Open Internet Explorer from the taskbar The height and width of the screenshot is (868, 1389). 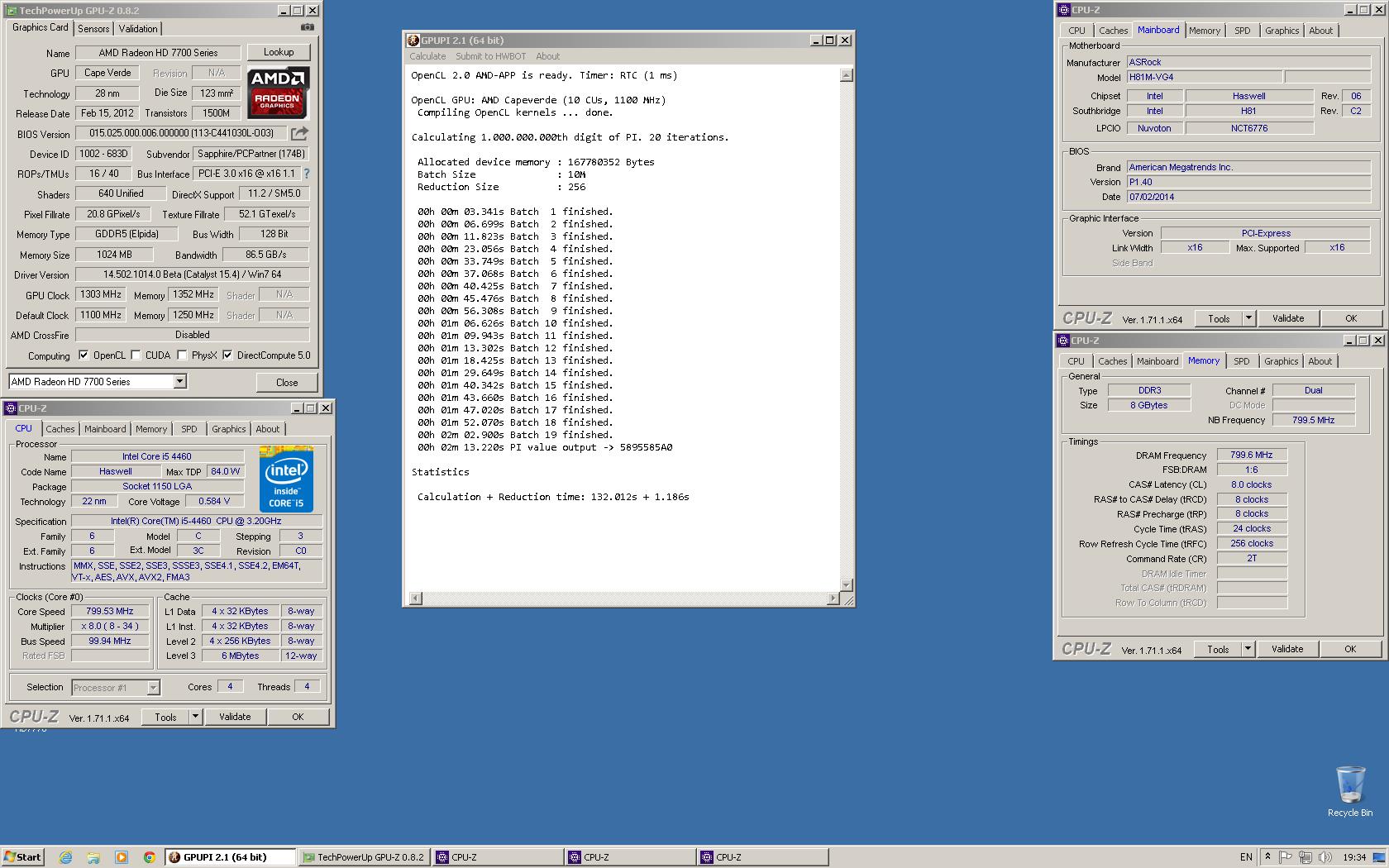[x=65, y=857]
